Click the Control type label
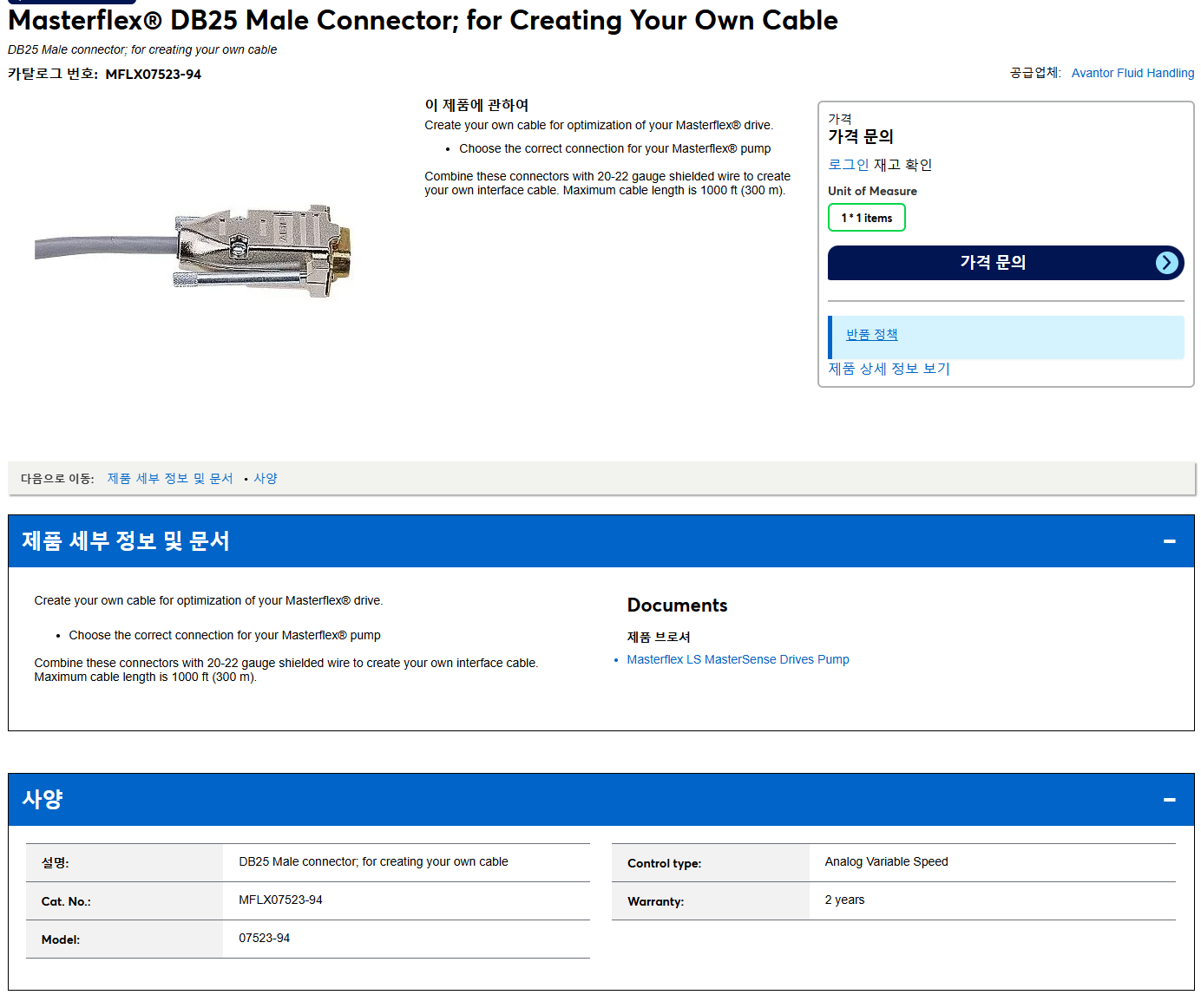 664,864
